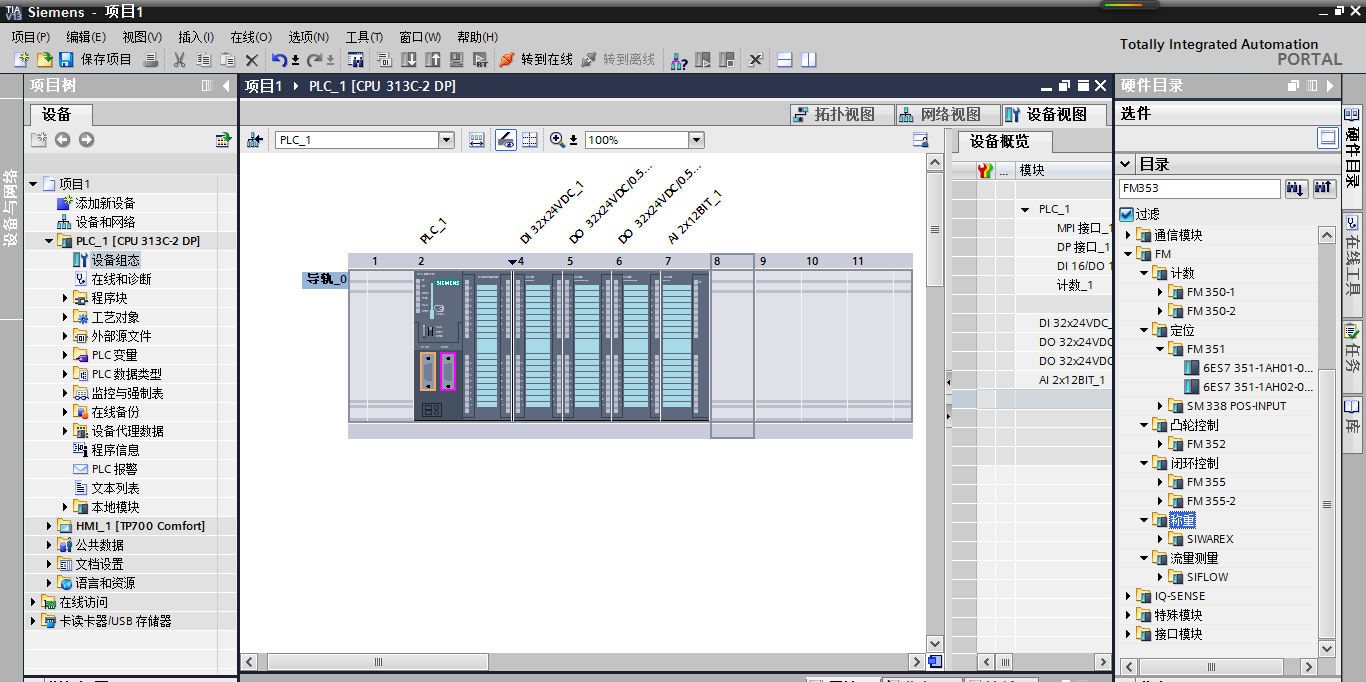Collapse the 目录 catalog section
The height and width of the screenshot is (682, 1366).
tap(1126, 164)
